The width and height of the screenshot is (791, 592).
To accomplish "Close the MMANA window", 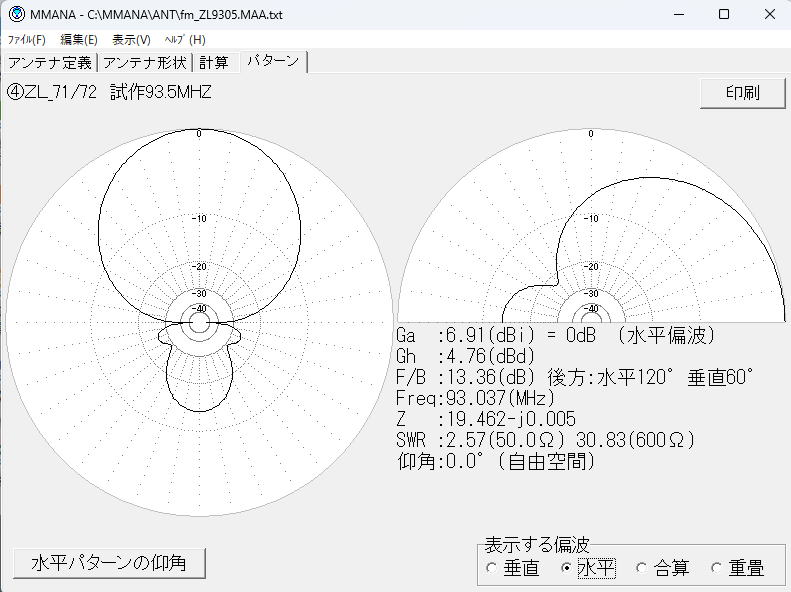I will pyautogui.click(x=768, y=14).
